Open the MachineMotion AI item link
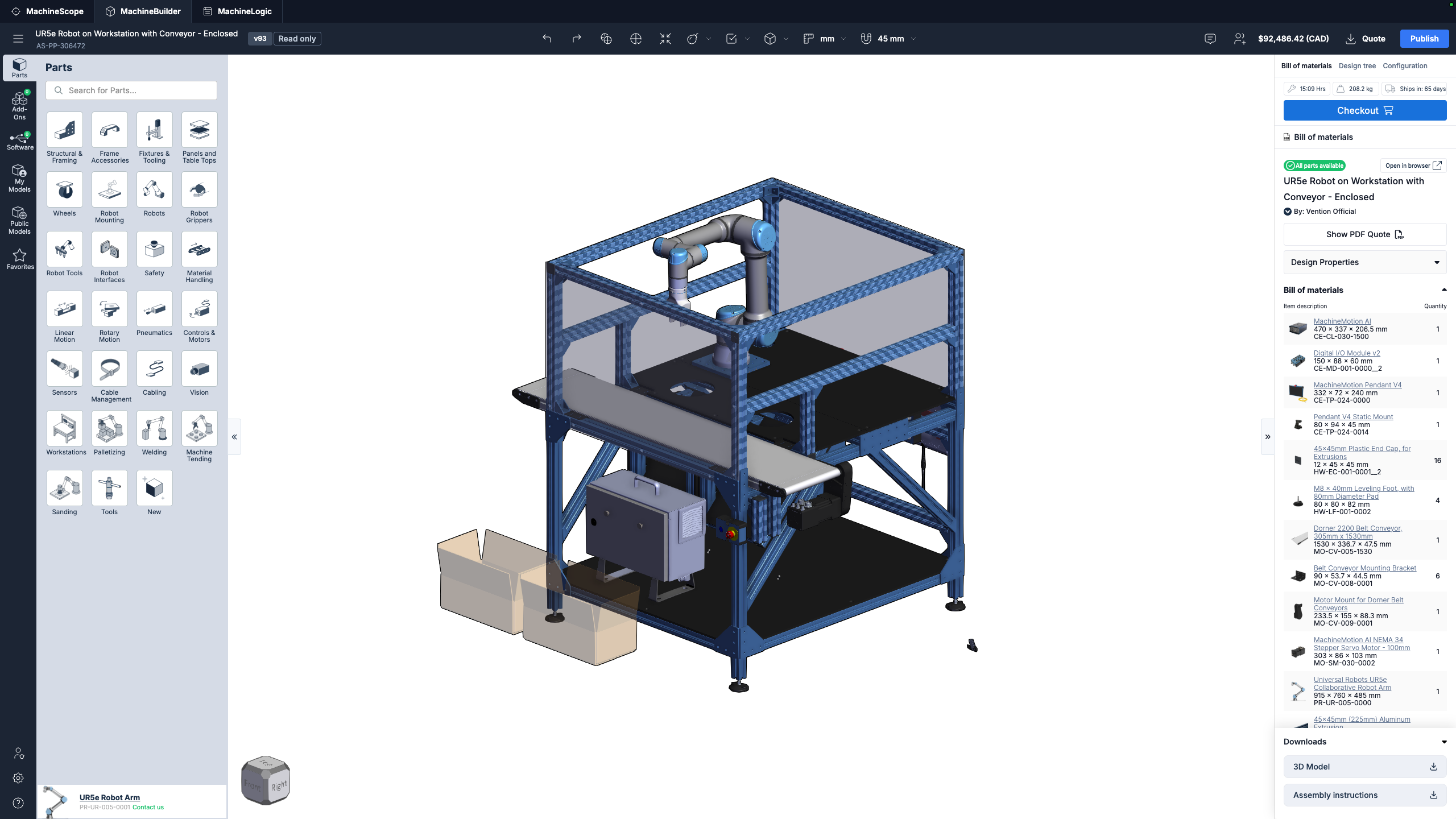 [x=1342, y=321]
